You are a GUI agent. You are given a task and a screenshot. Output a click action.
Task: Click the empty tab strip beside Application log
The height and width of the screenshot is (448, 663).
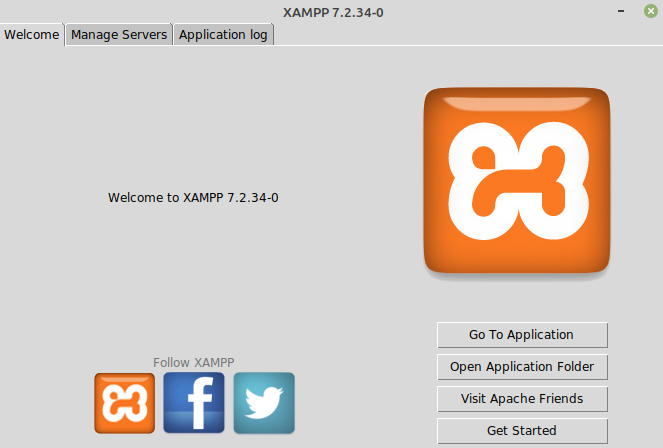(460, 34)
